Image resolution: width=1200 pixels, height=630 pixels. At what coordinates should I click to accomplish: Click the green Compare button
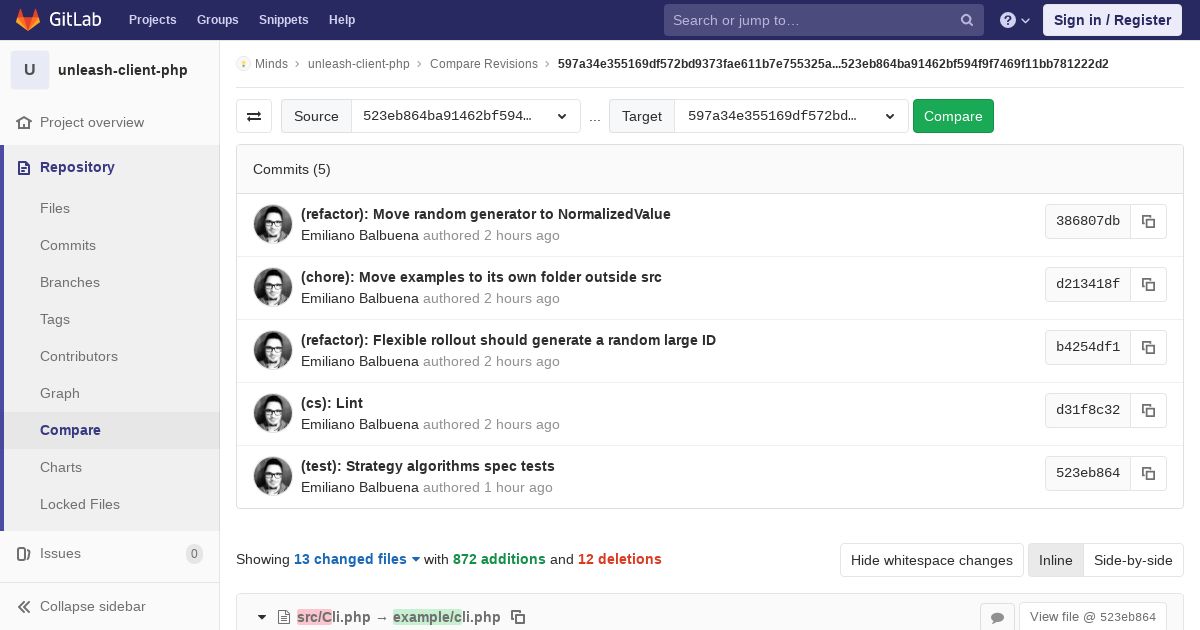pyautogui.click(x=953, y=116)
